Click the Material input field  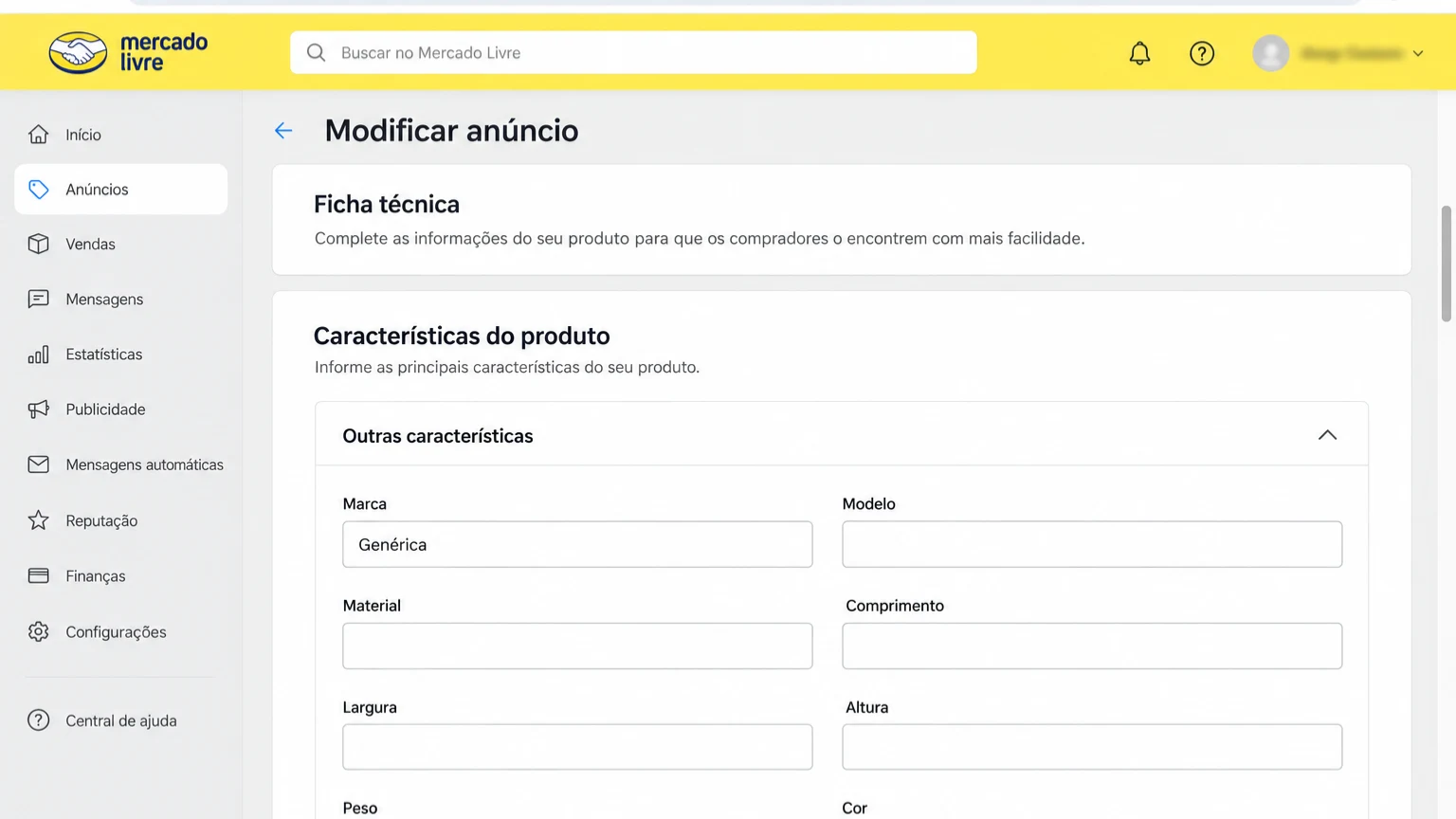pyautogui.click(x=577, y=646)
